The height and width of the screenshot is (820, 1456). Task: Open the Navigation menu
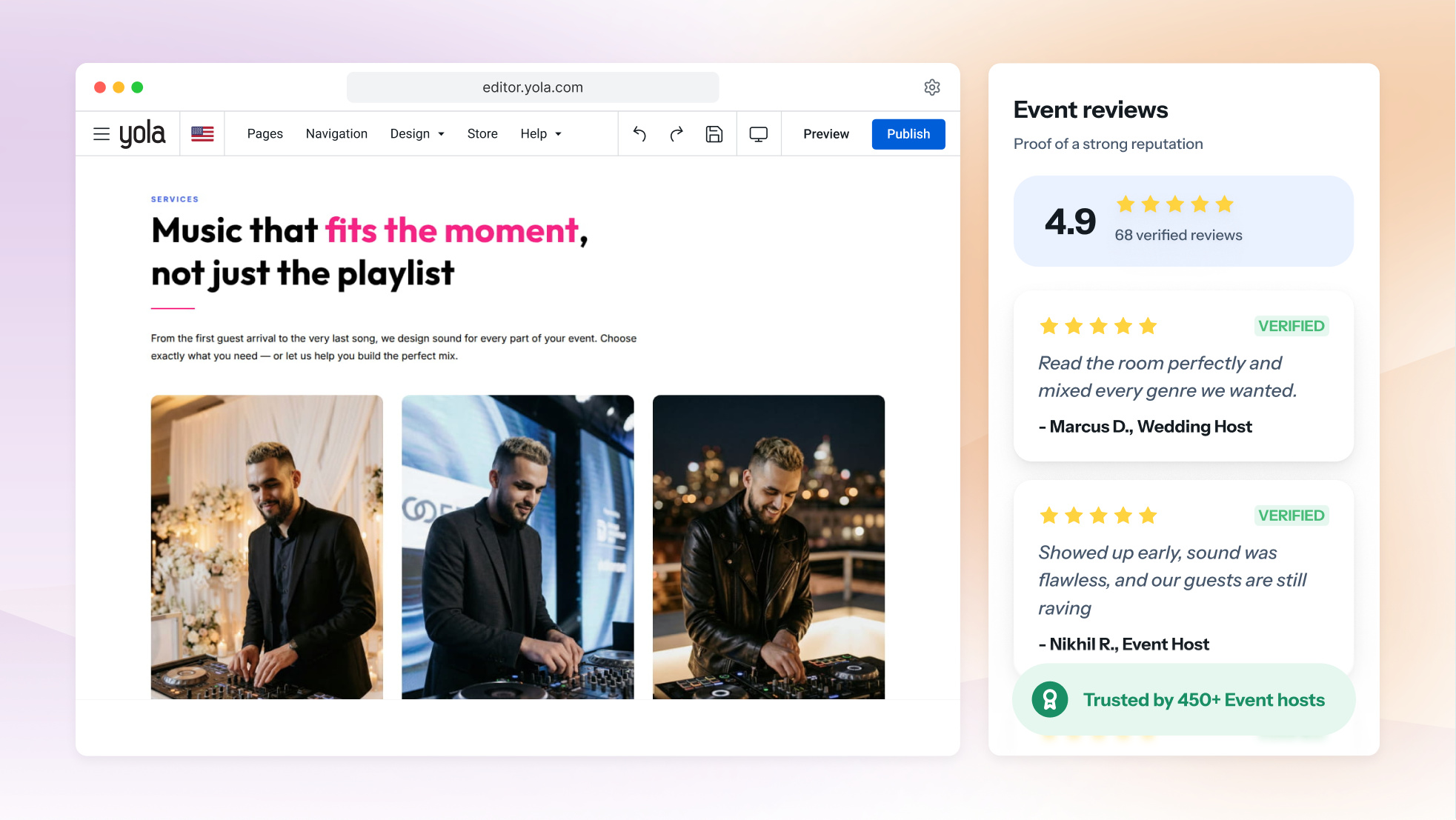pos(336,134)
